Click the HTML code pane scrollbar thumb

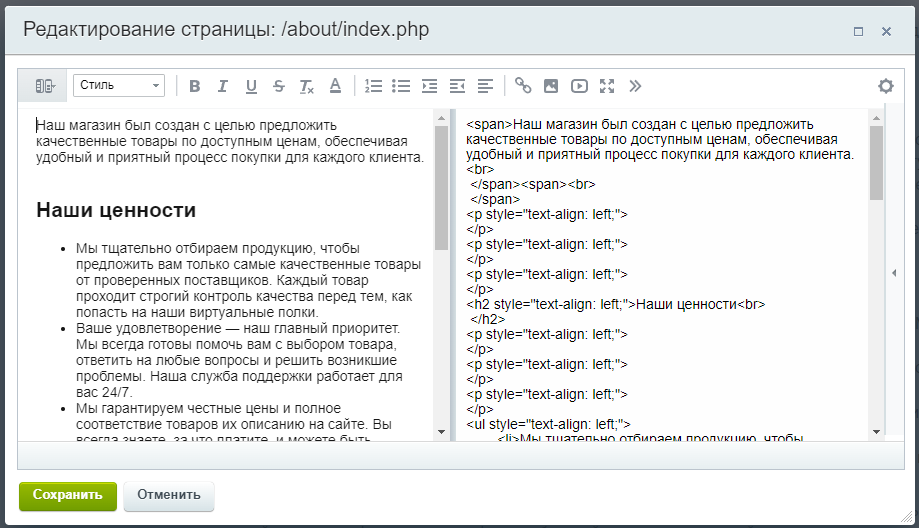(x=876, y=163)
